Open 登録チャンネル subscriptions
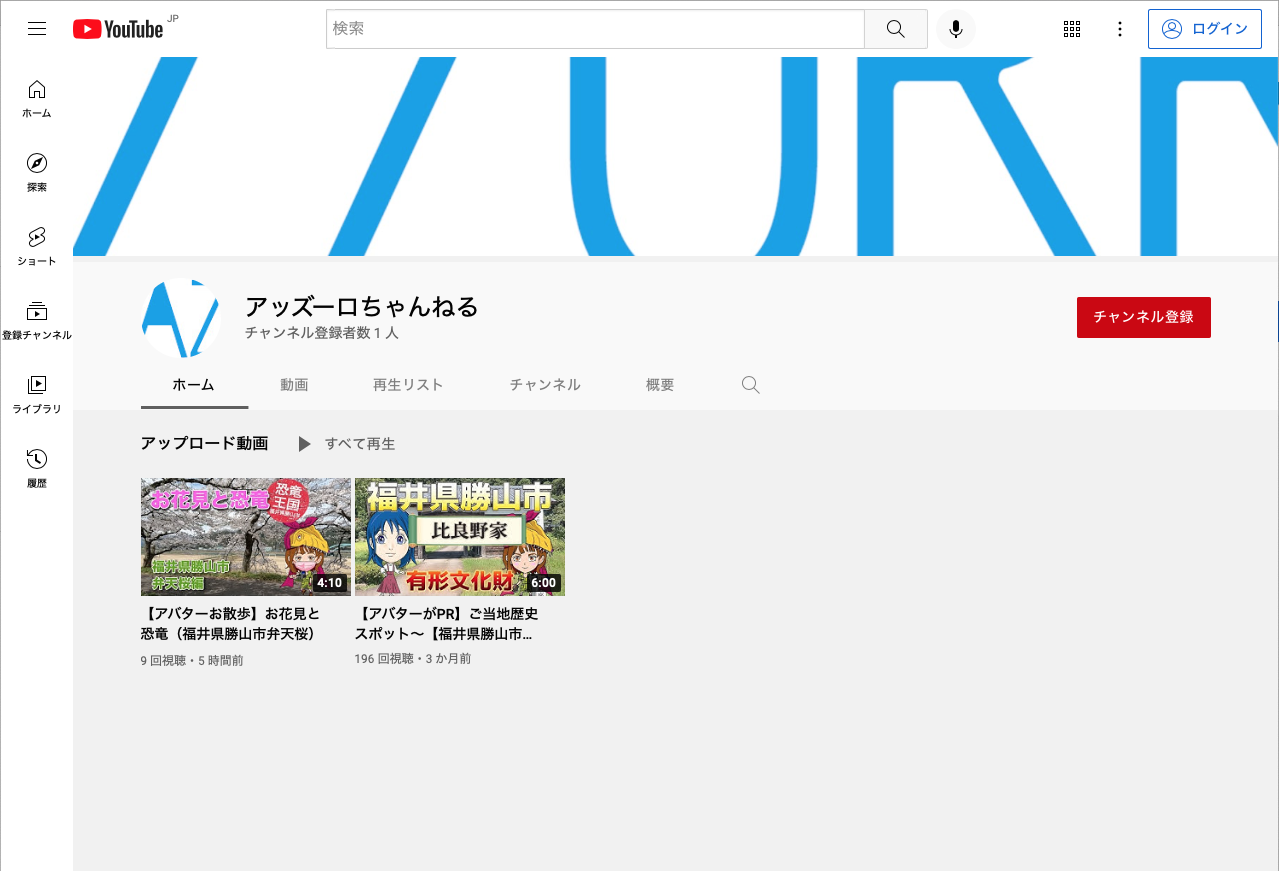 36,317
